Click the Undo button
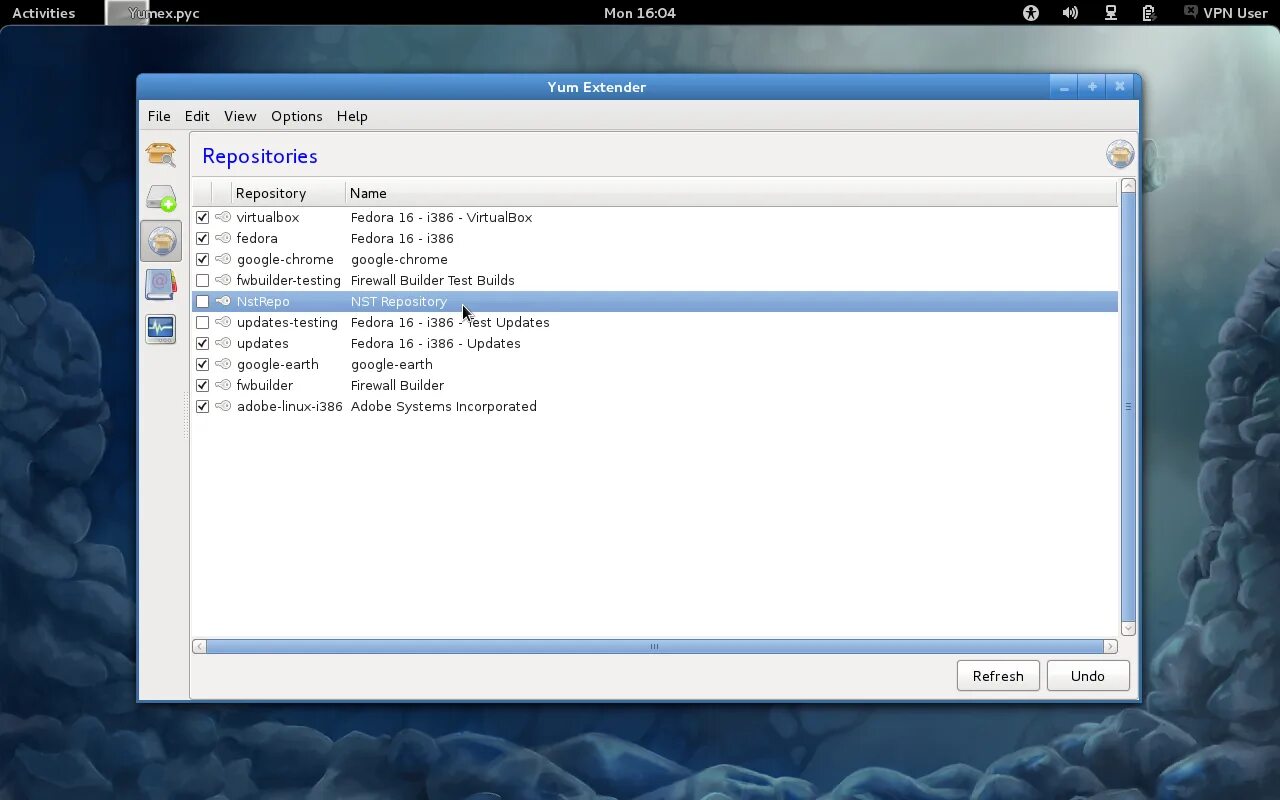 tap(1088, 676)
